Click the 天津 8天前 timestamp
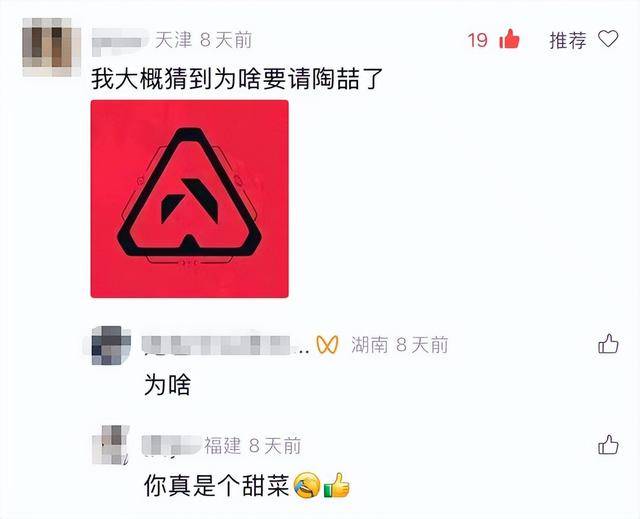The width and height of the screenshot is (640, 519). [203, 40]
